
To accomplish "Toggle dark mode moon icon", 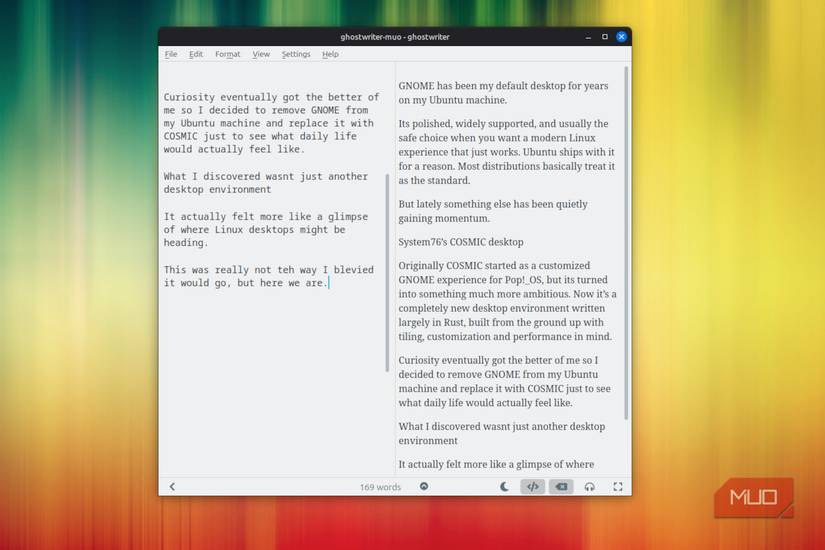I will [x=504, y=487].
